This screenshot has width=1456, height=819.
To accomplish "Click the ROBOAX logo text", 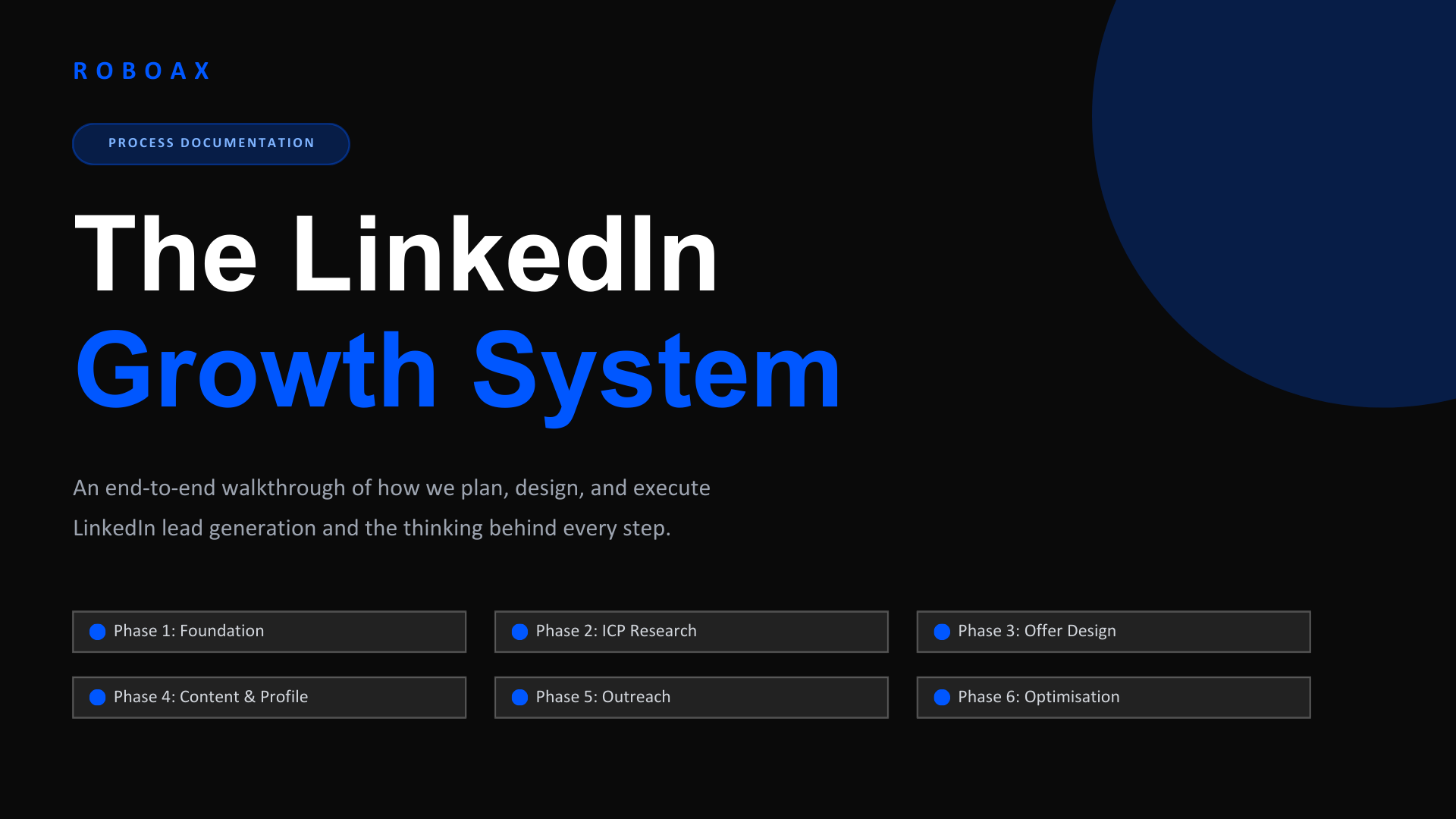I will click(142, 71).
